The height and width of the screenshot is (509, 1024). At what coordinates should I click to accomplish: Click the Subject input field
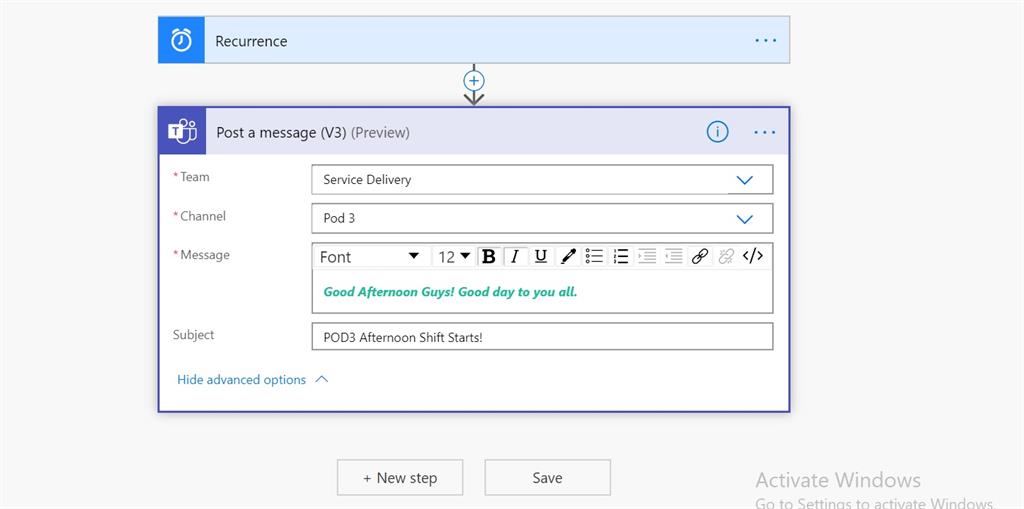[x=542, y=337]
